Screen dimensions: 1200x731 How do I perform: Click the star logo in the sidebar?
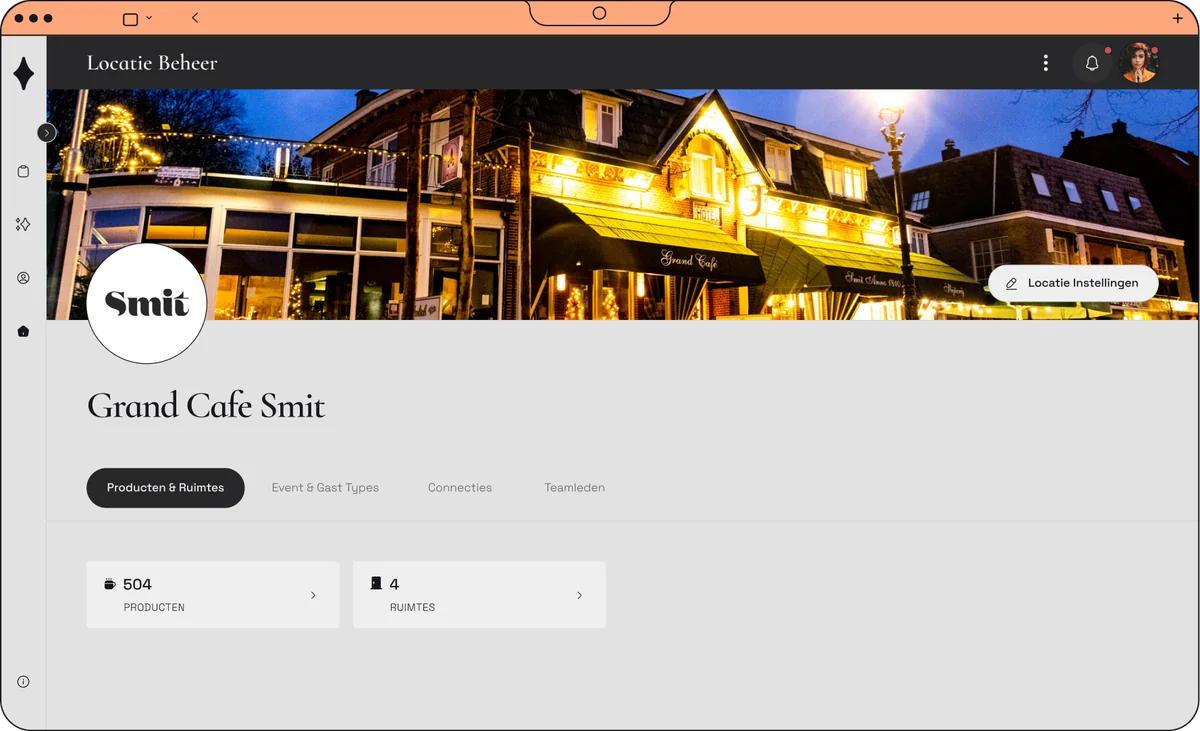tap(23, 74)
